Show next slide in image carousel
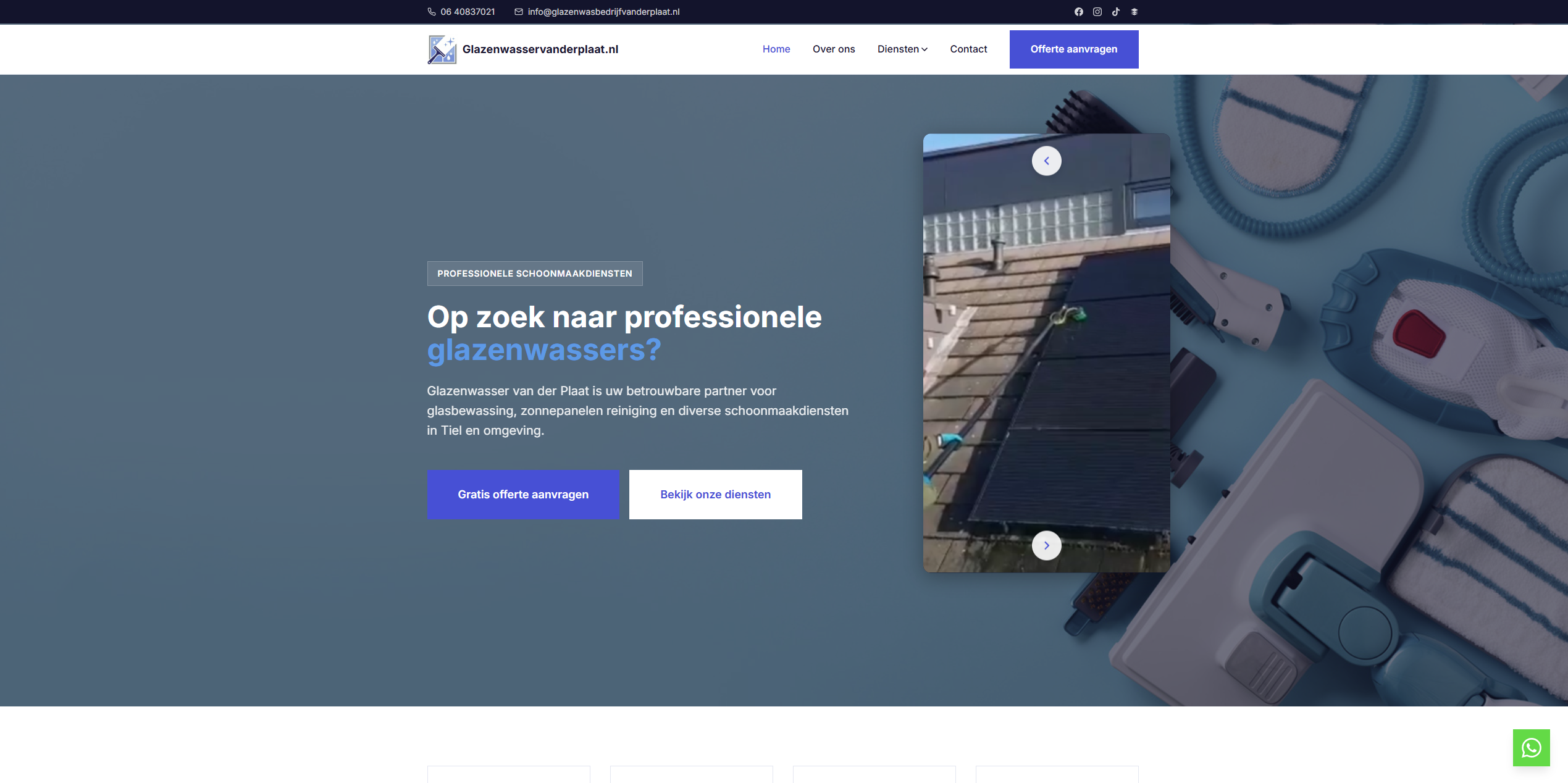This screenshot has width=1568, height=783. point(1047,545)
